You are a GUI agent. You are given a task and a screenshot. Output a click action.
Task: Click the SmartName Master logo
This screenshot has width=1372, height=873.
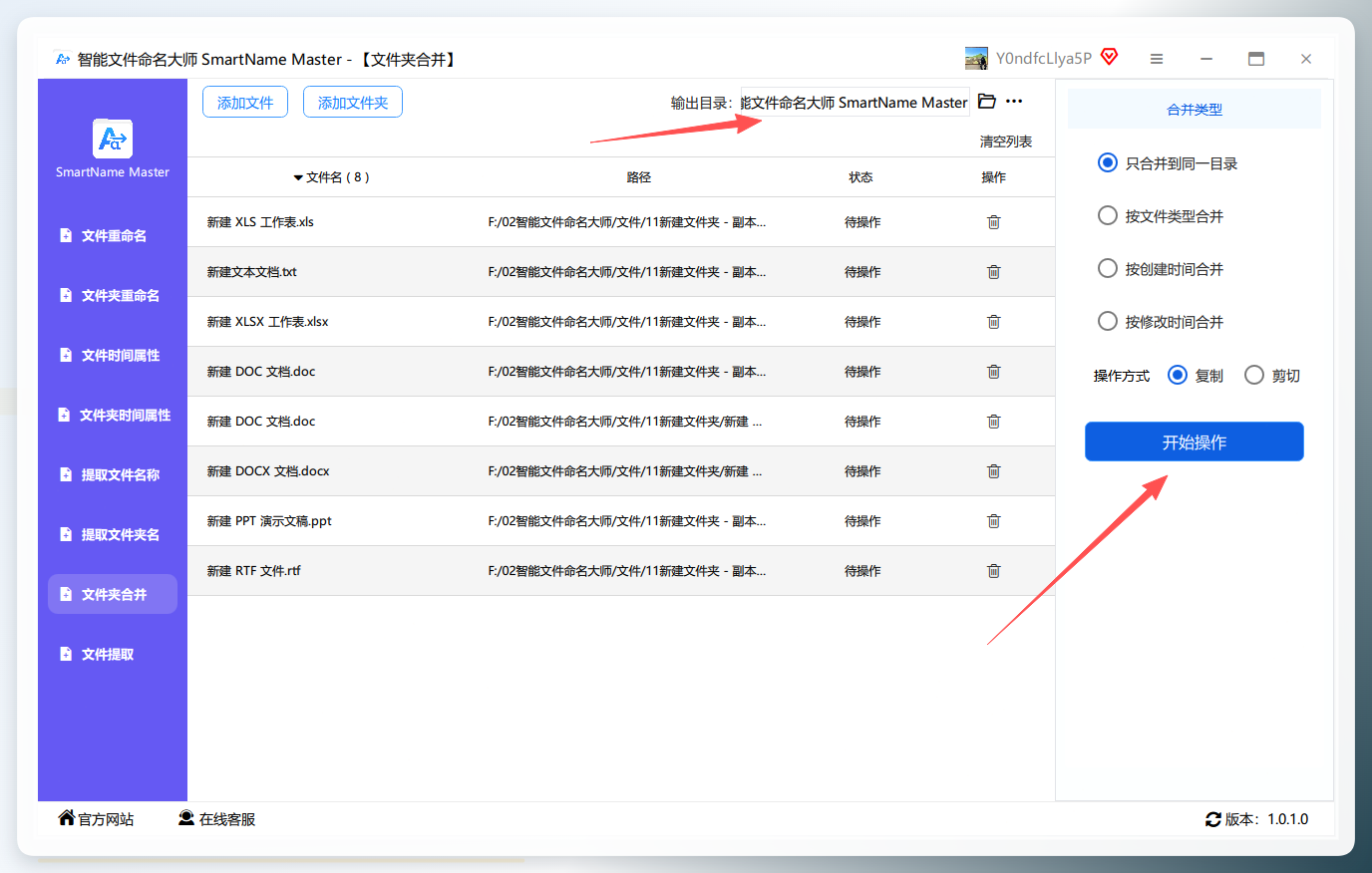113,139
